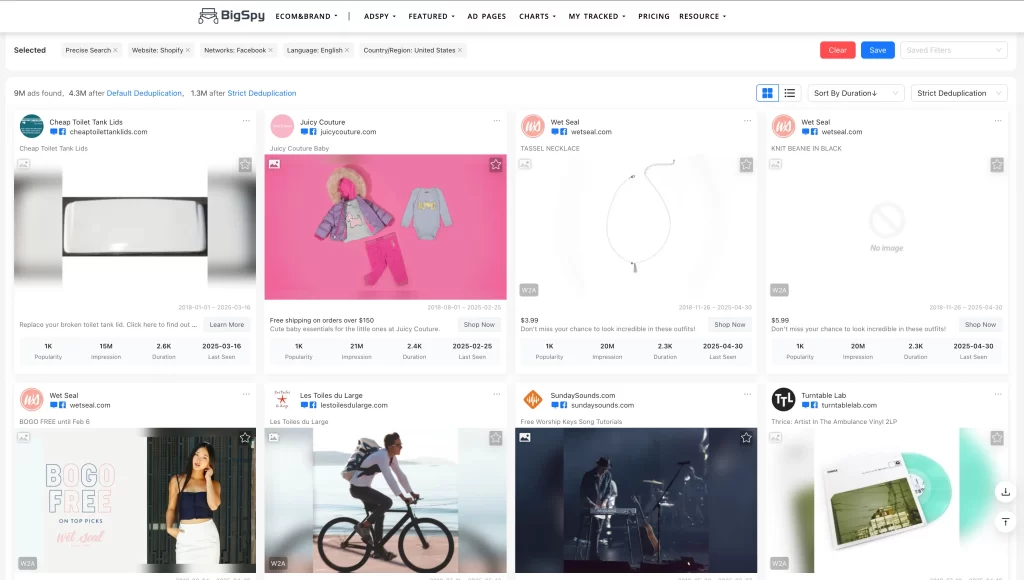Screen dimensions: 1024x580
Task: Open more options on Knit Beanie card
Action: point(998,121)
